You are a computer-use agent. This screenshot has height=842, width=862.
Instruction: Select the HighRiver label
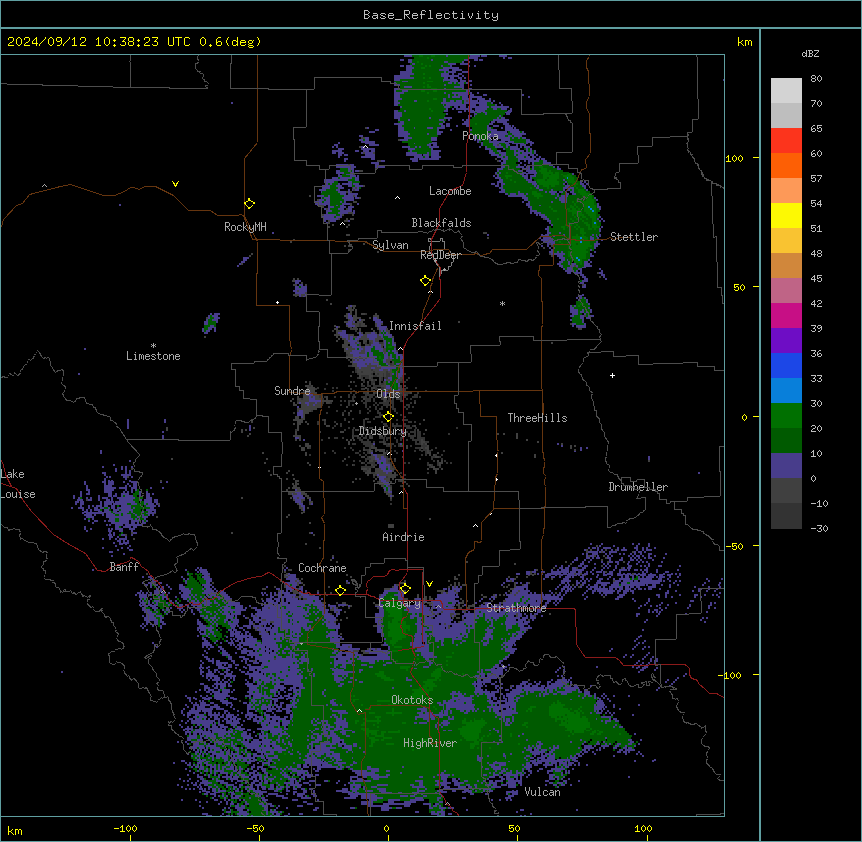pyautogui.click(x=430, y=743)
